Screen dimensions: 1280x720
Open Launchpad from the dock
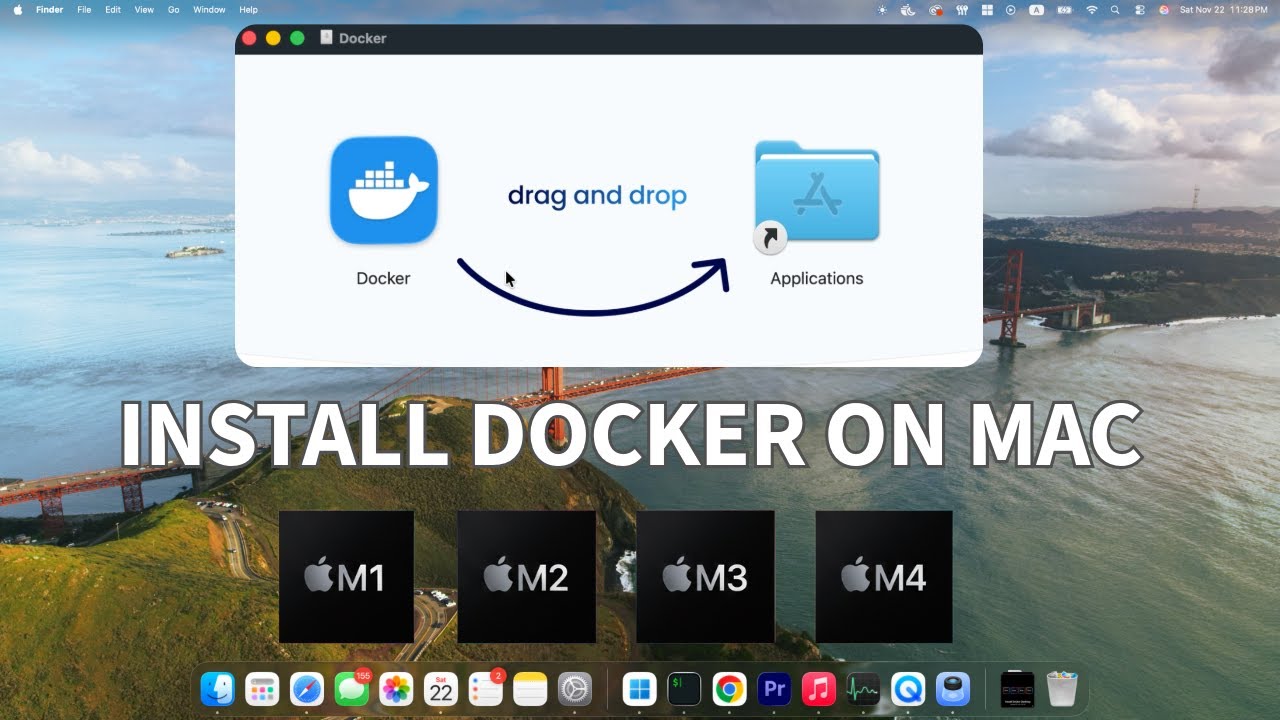262,689
